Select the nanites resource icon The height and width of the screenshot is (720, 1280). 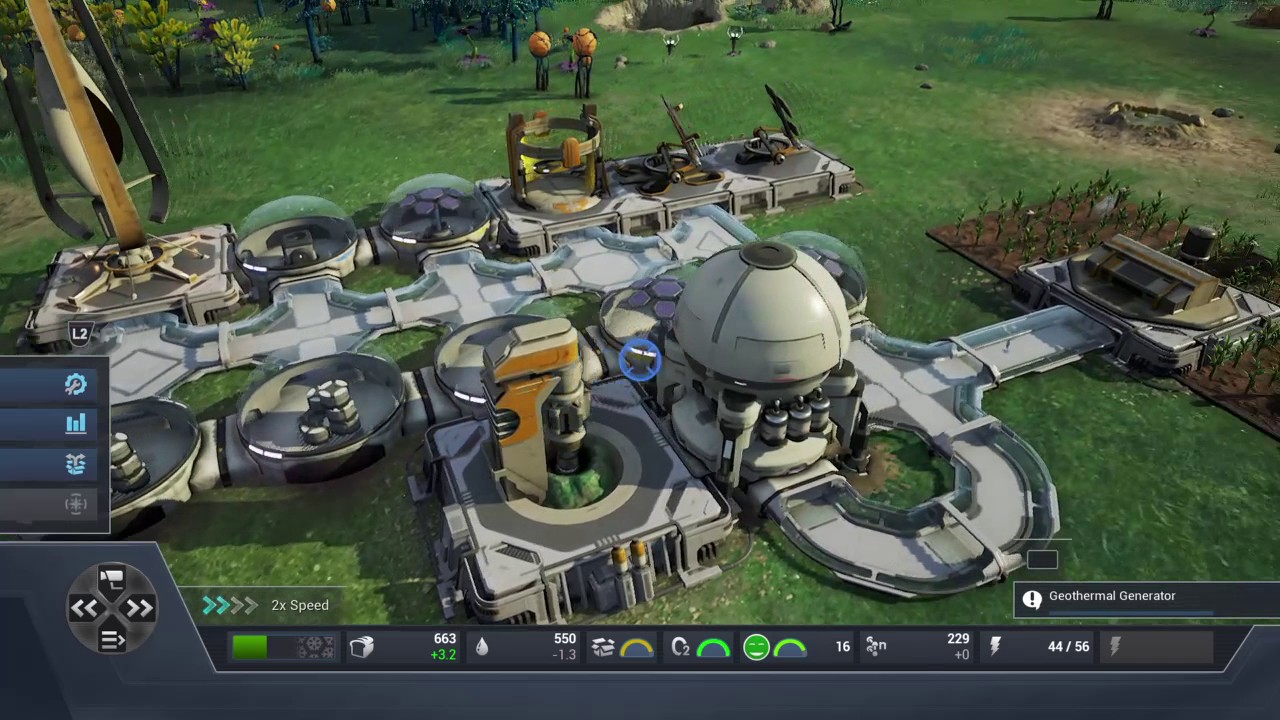point(876,647)
